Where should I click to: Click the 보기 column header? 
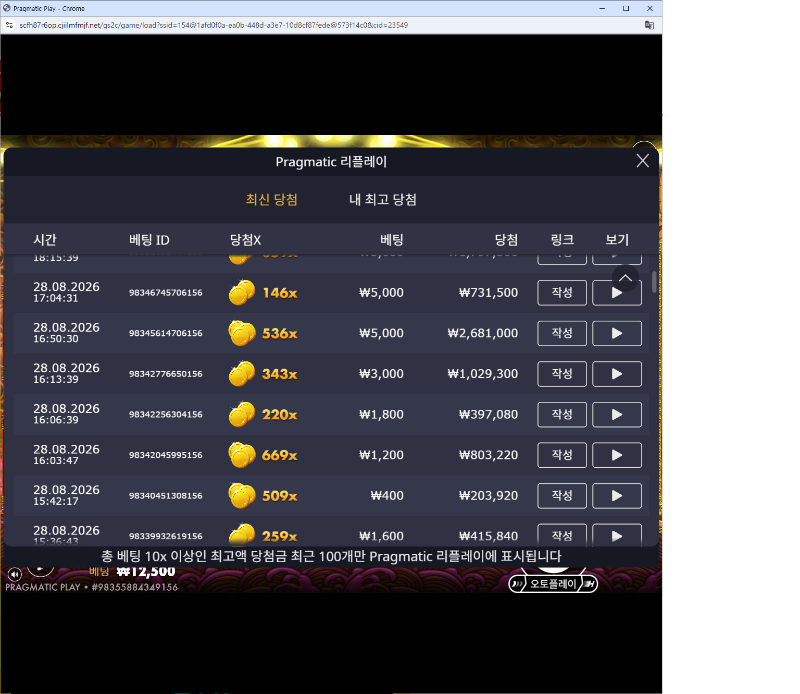click(617, 240)
